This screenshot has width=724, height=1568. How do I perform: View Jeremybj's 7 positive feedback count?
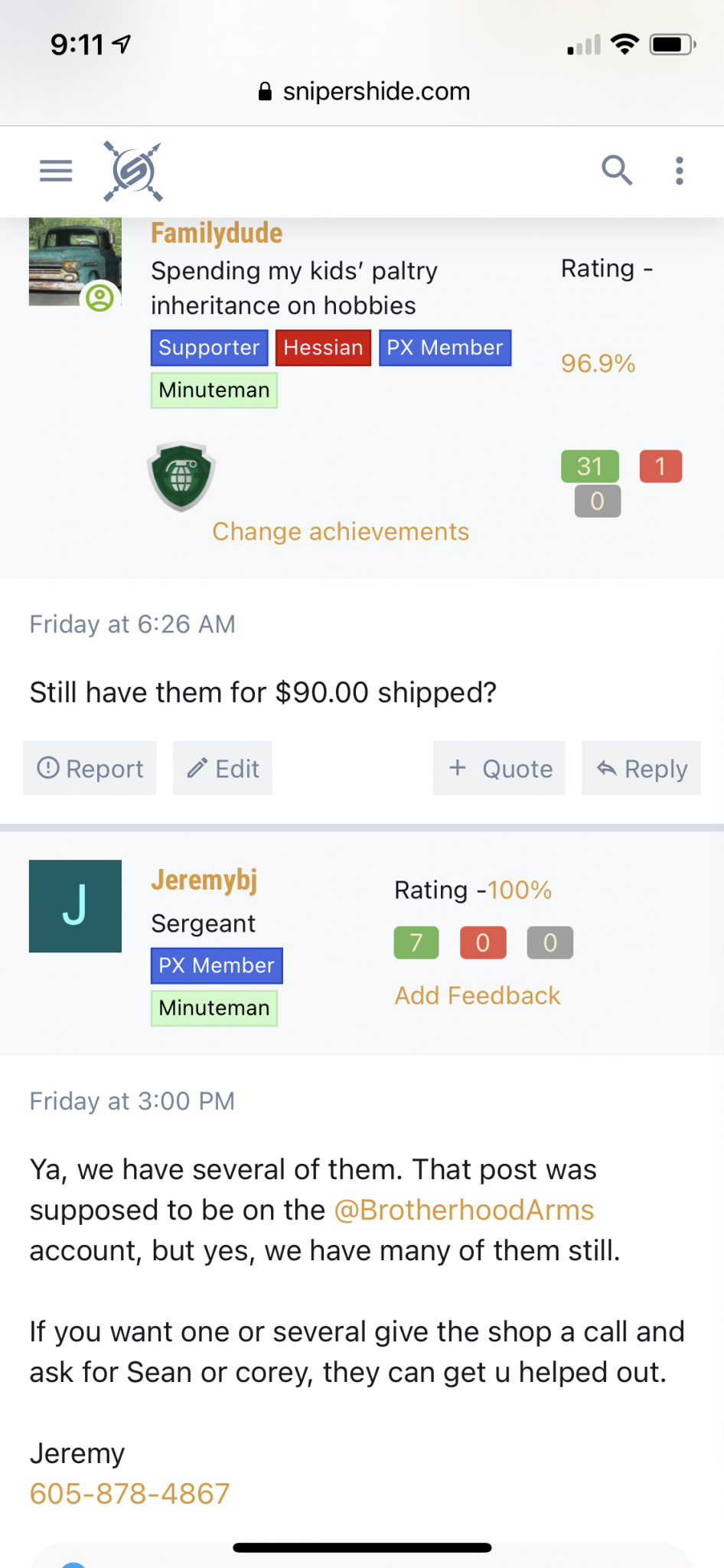pos(416,942)
